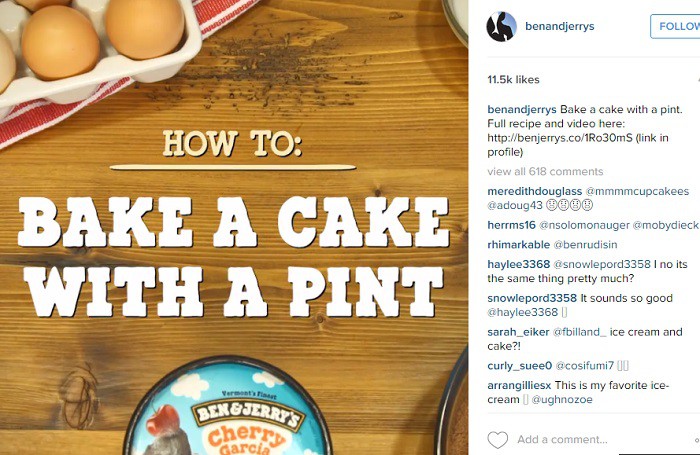The width and height of the screenshot is (700, 455).
Task: Open curly_suee0 commenter profile
Action: pyautogui.click(x=519, y=366)
